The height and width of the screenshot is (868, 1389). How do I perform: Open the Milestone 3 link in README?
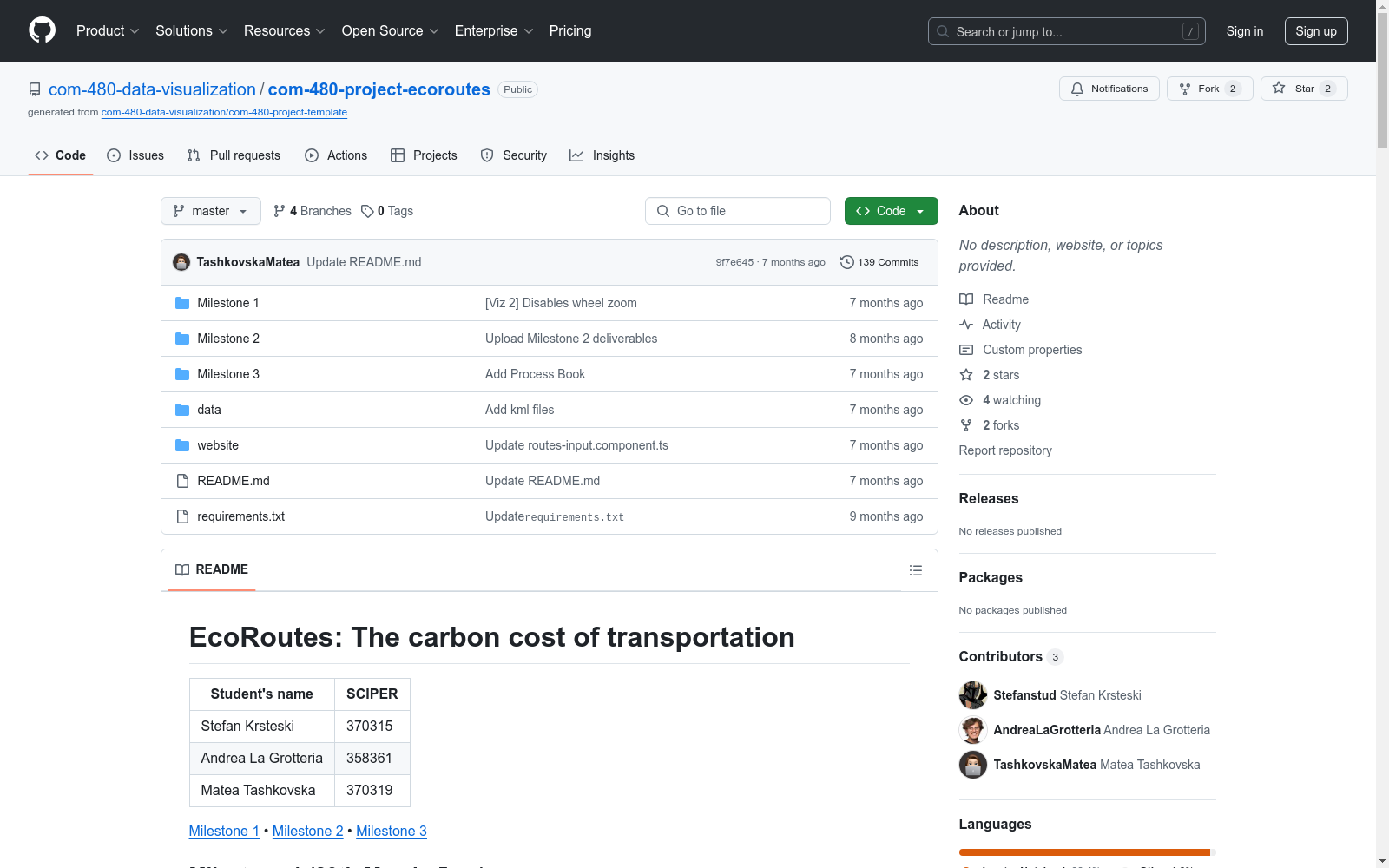392,831
